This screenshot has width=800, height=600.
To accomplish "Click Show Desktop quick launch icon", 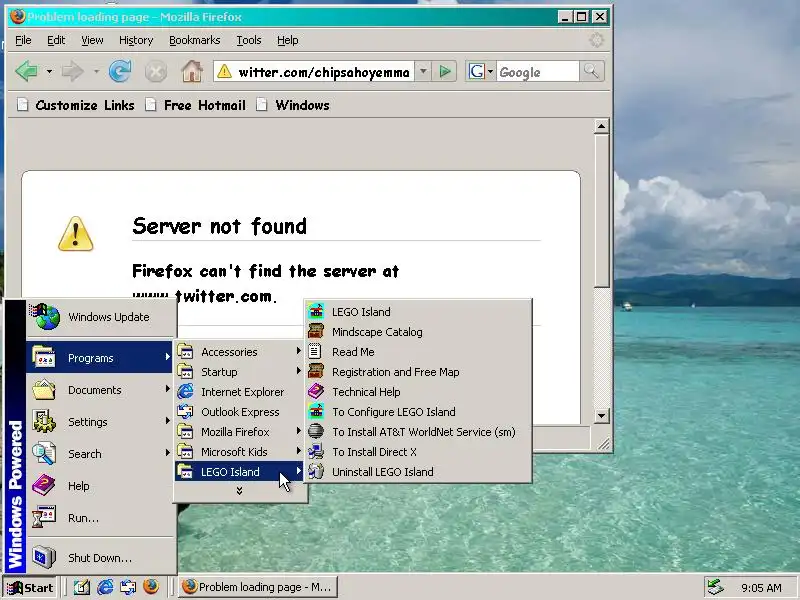I will (82, 587).
